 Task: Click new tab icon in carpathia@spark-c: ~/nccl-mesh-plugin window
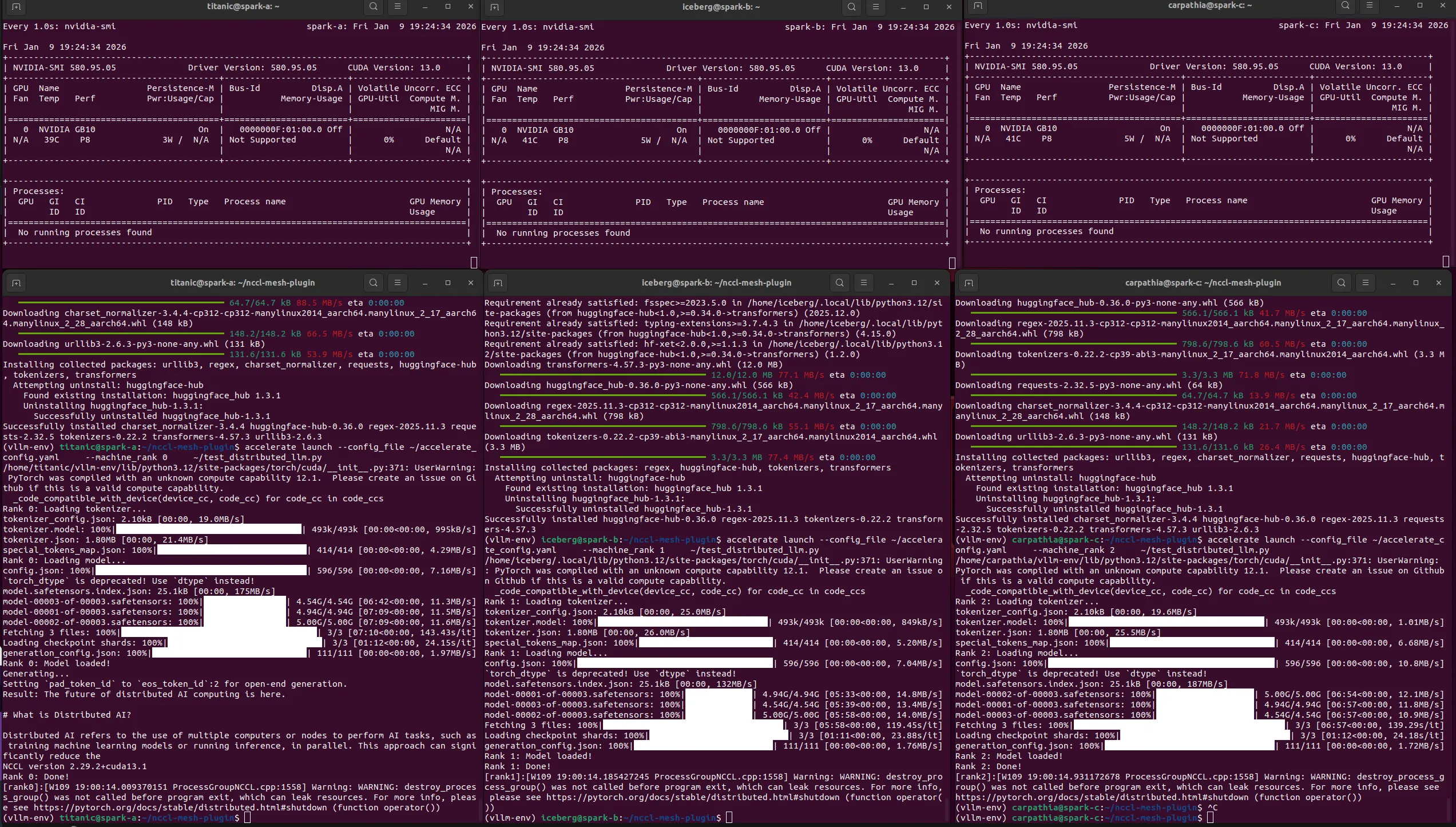(x=969, y=283)
